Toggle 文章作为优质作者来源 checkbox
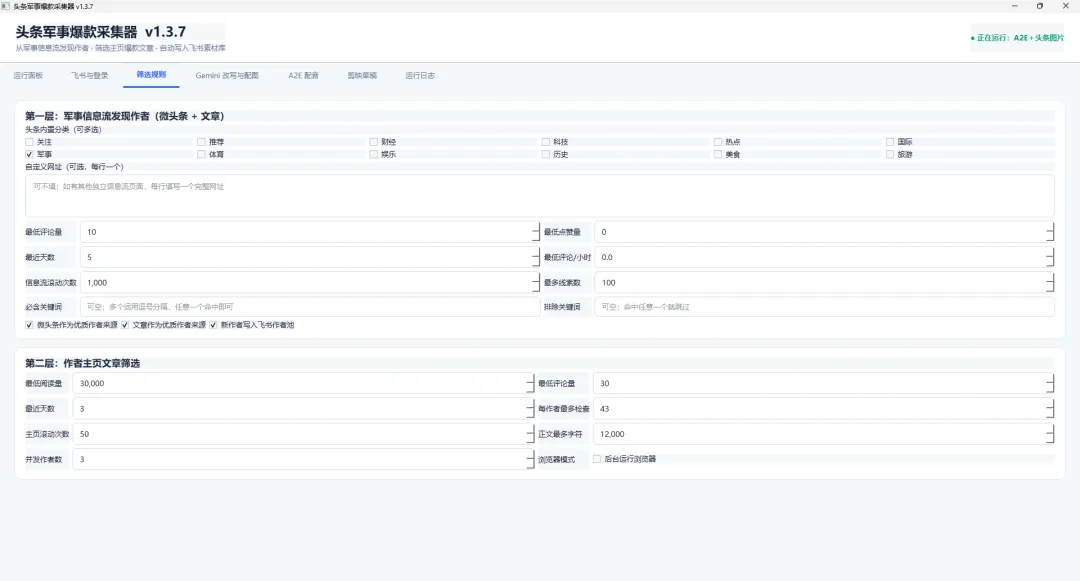1080x581 pixels. 125,325
